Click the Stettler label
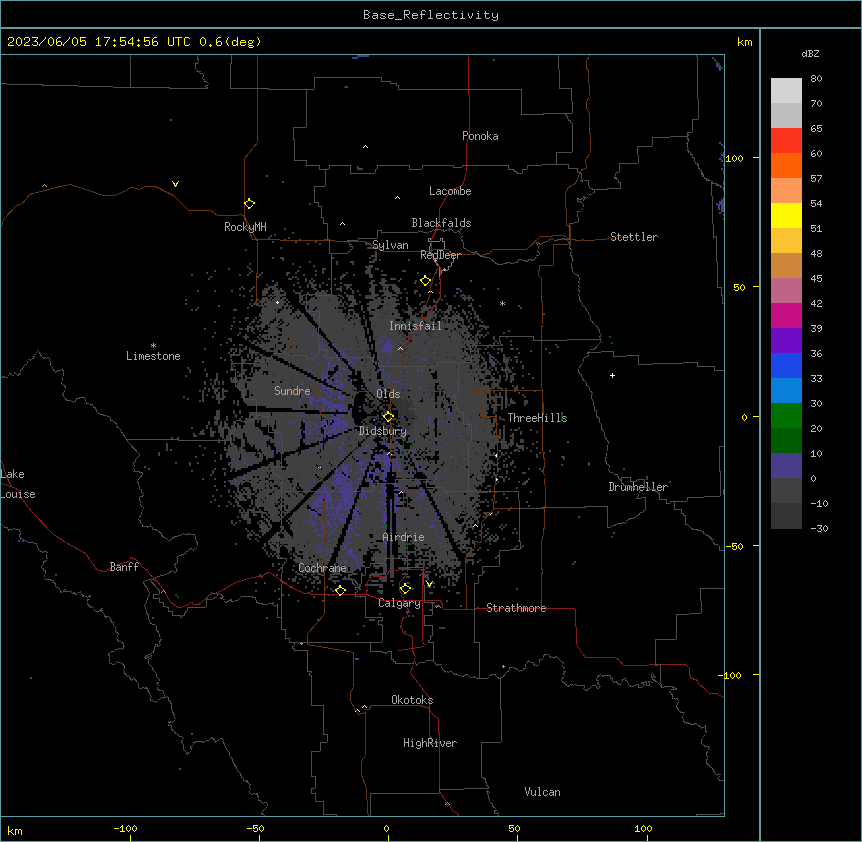Viewport: 862px width, 842px height. pyautogui.click(x=634, y=237)
